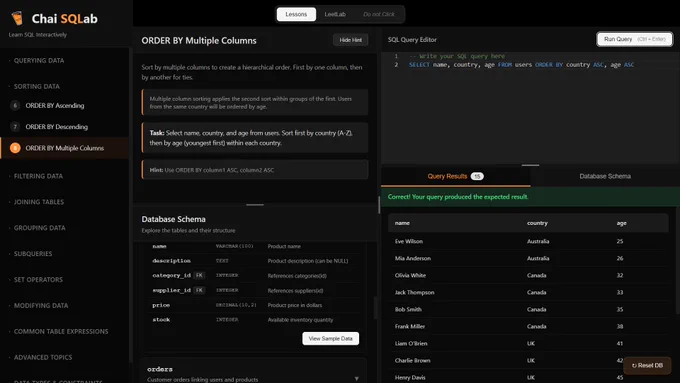Expand the QUERYING DATA section
Image resolution: width=680 pixels, height=383 pixels.
click(39, 60)
